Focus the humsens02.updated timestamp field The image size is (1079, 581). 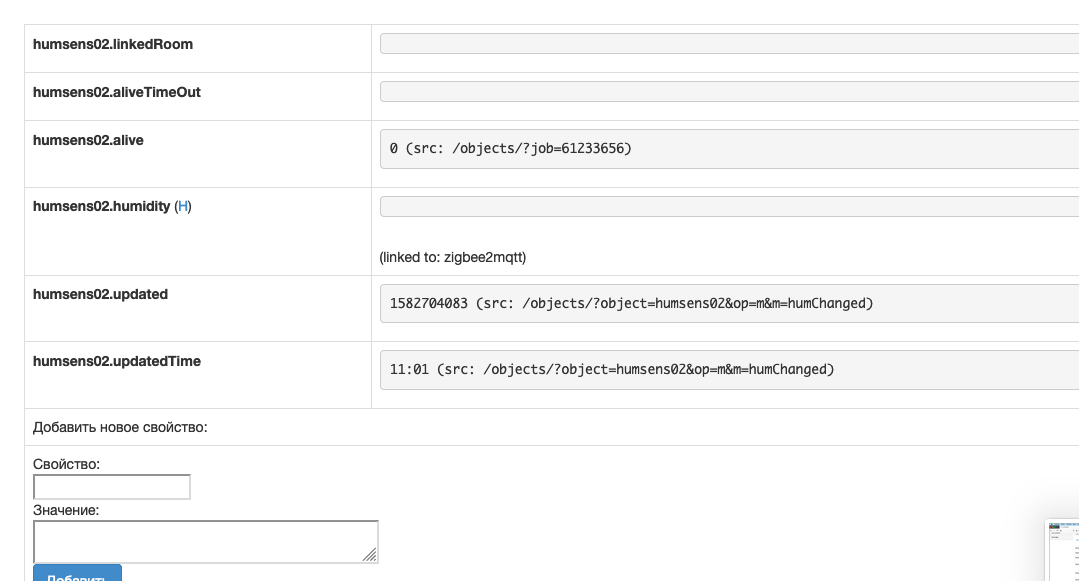coord(728,303)
